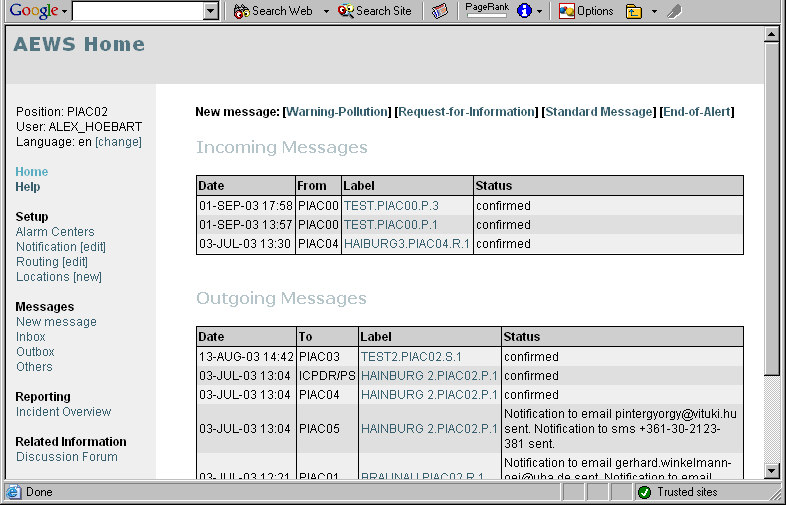Go to Inbox in Messages menu
Screen dimensions: 786x505
pos(31,337)
